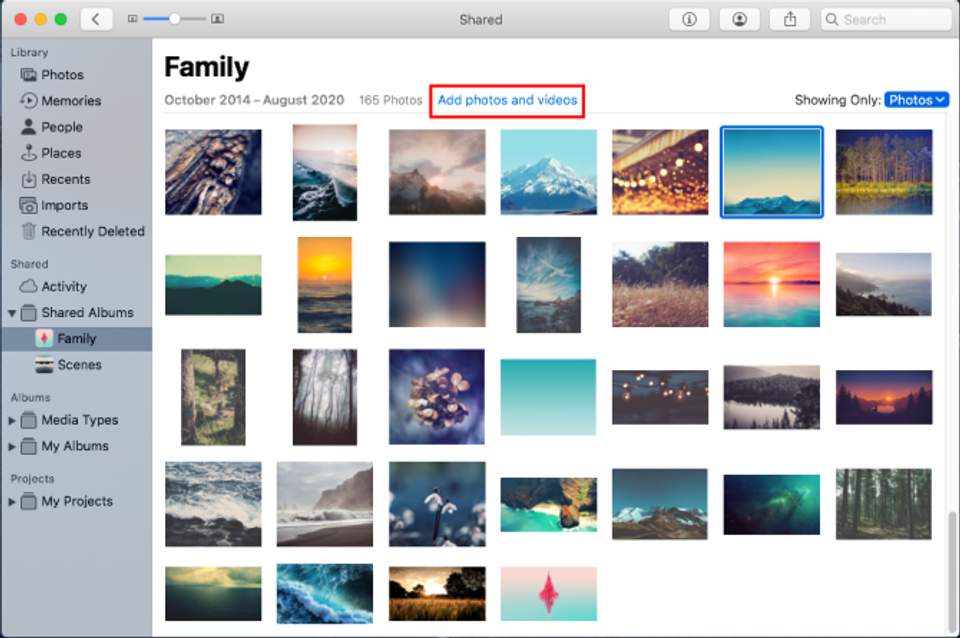This screenshot has width=960, height=638.
Task: Click the Shared Albums folder icon
Action: 29,313
